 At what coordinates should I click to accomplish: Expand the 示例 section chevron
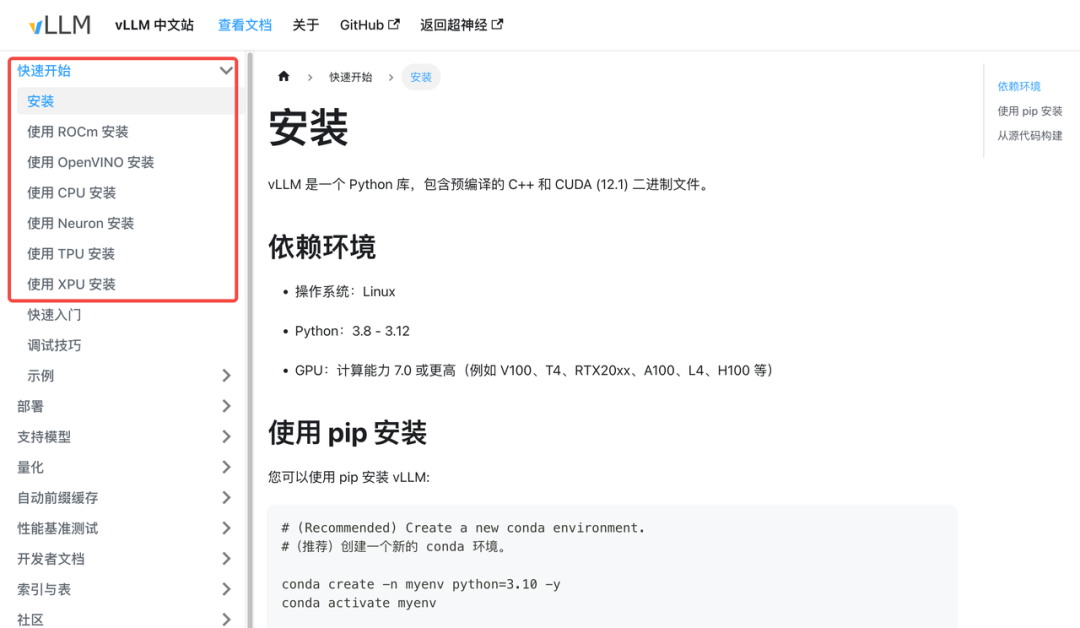click(226, 375)
